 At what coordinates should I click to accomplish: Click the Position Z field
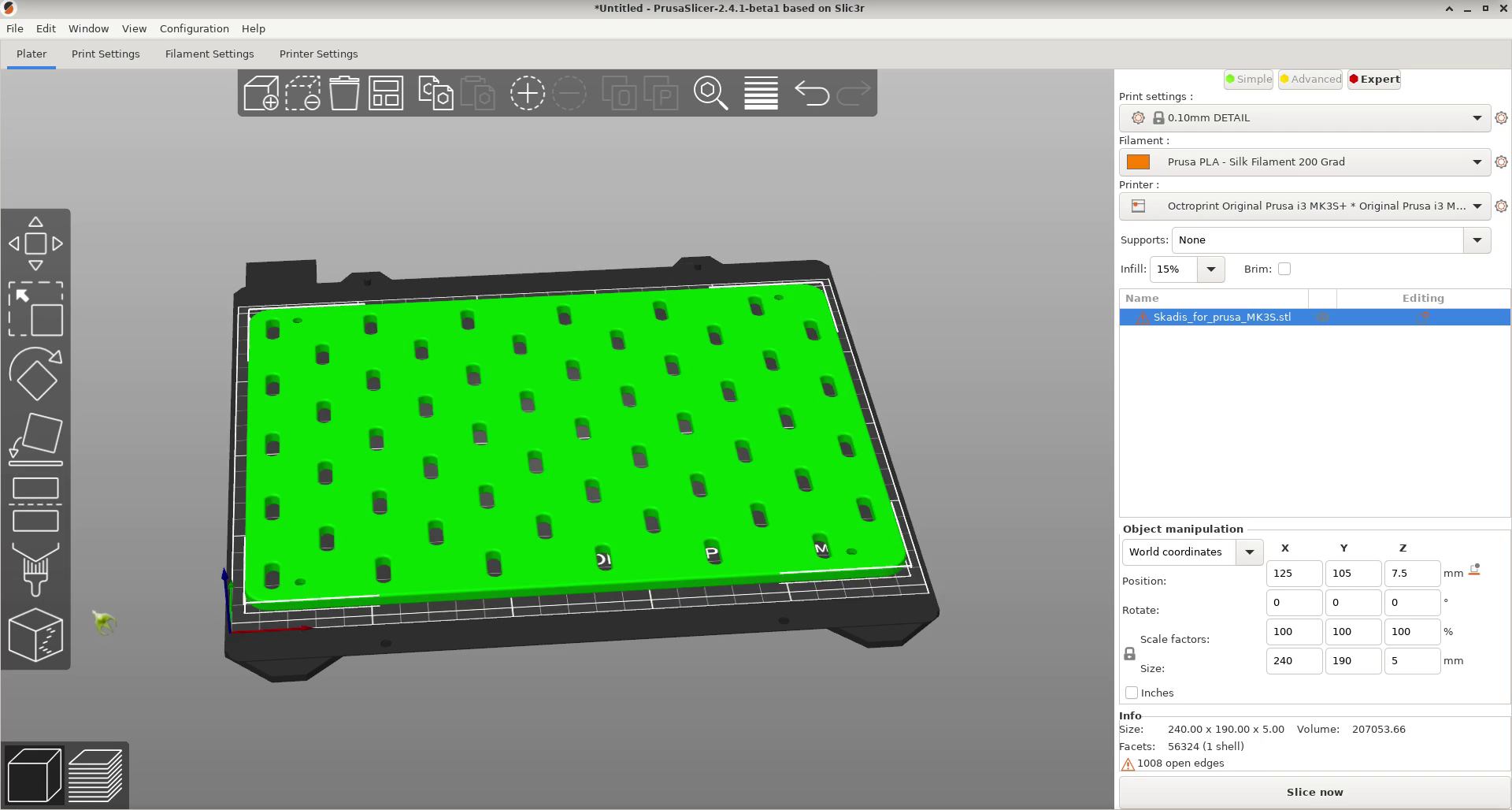click(x=1412, y=573)
